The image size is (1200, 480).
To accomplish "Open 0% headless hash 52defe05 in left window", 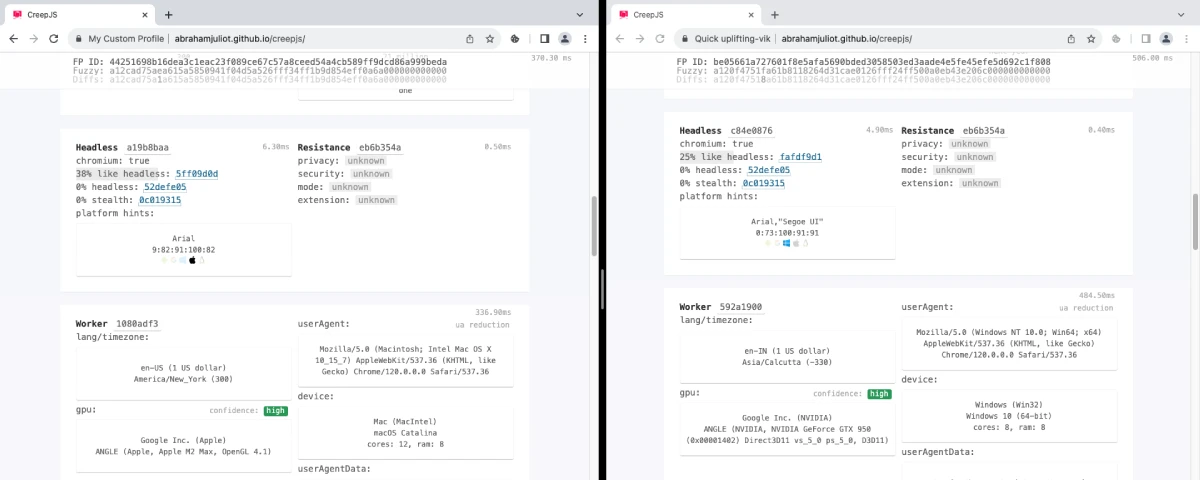I will point(165,186).
